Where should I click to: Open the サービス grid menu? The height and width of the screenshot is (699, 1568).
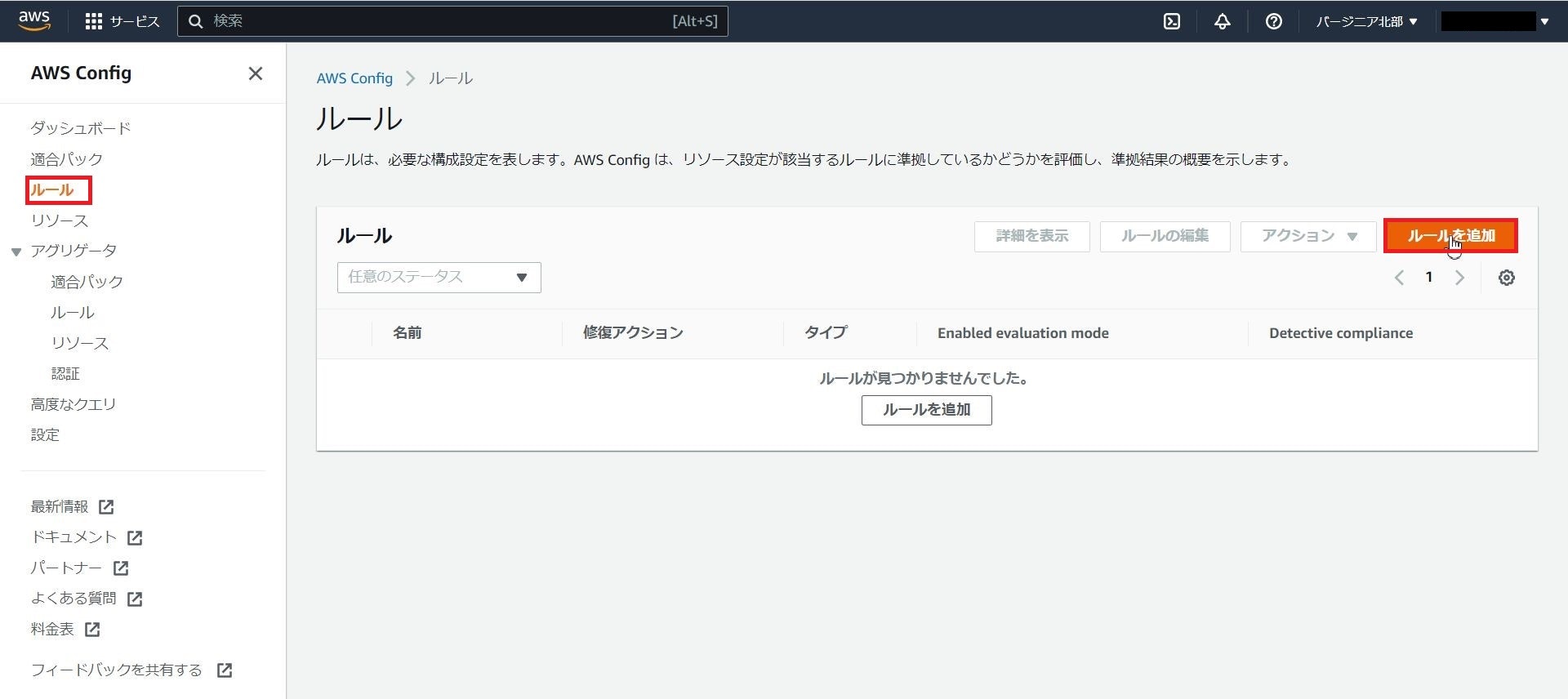coord(122,21)
